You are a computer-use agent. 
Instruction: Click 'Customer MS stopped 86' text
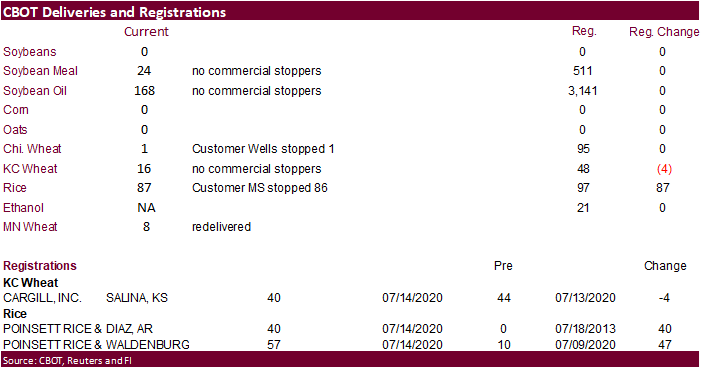click(x=260, y=188)
